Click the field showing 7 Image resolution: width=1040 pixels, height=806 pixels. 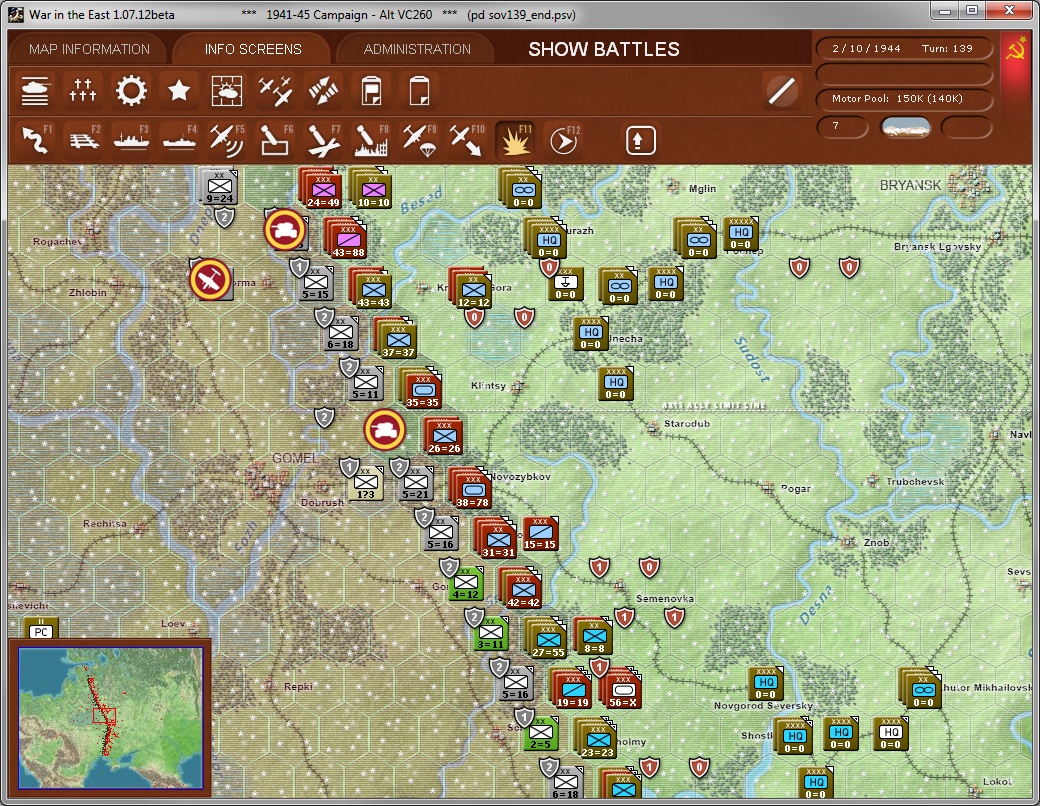pyautogui.click(x=842, y=126)
